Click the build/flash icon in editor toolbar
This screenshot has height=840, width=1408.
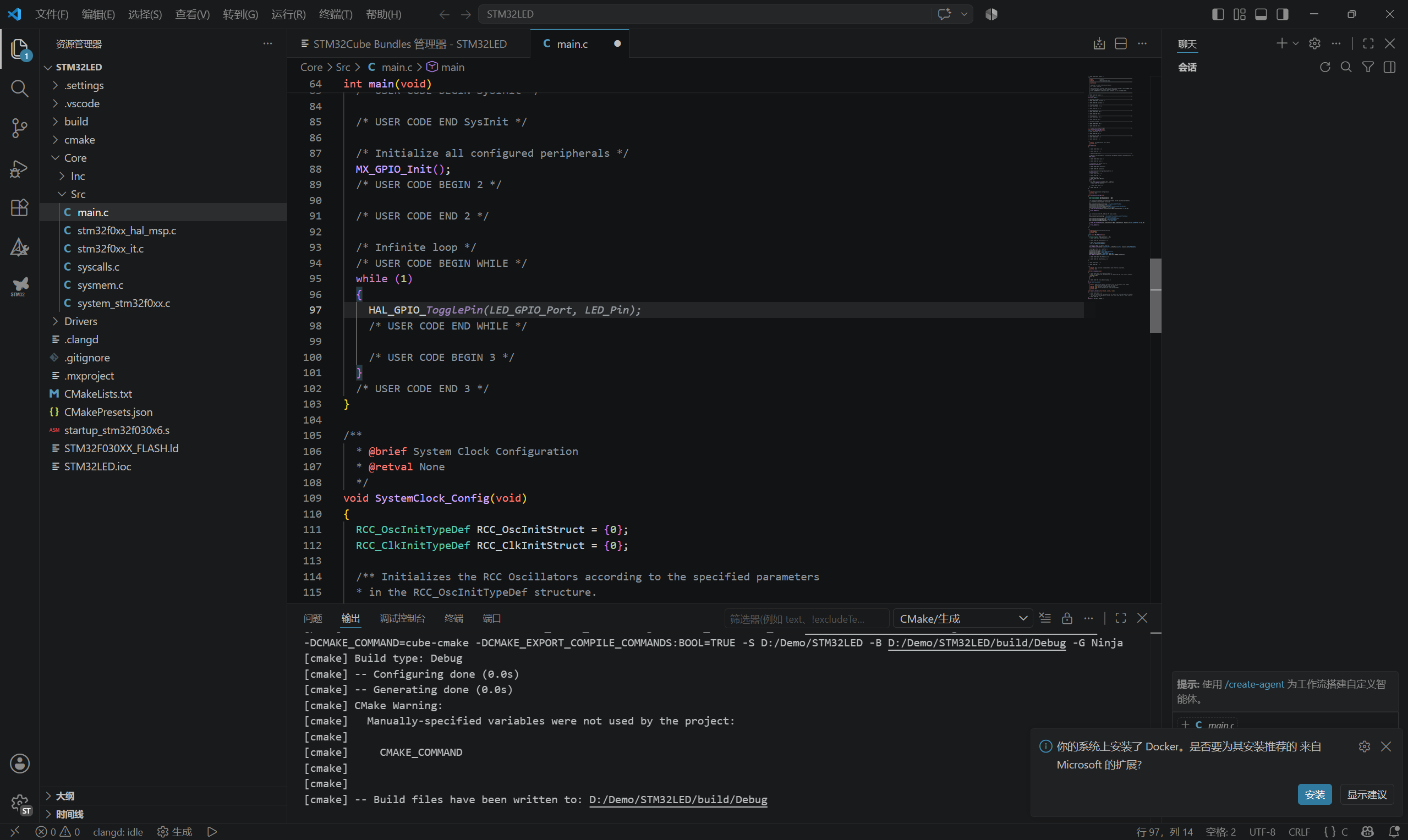1099,43
